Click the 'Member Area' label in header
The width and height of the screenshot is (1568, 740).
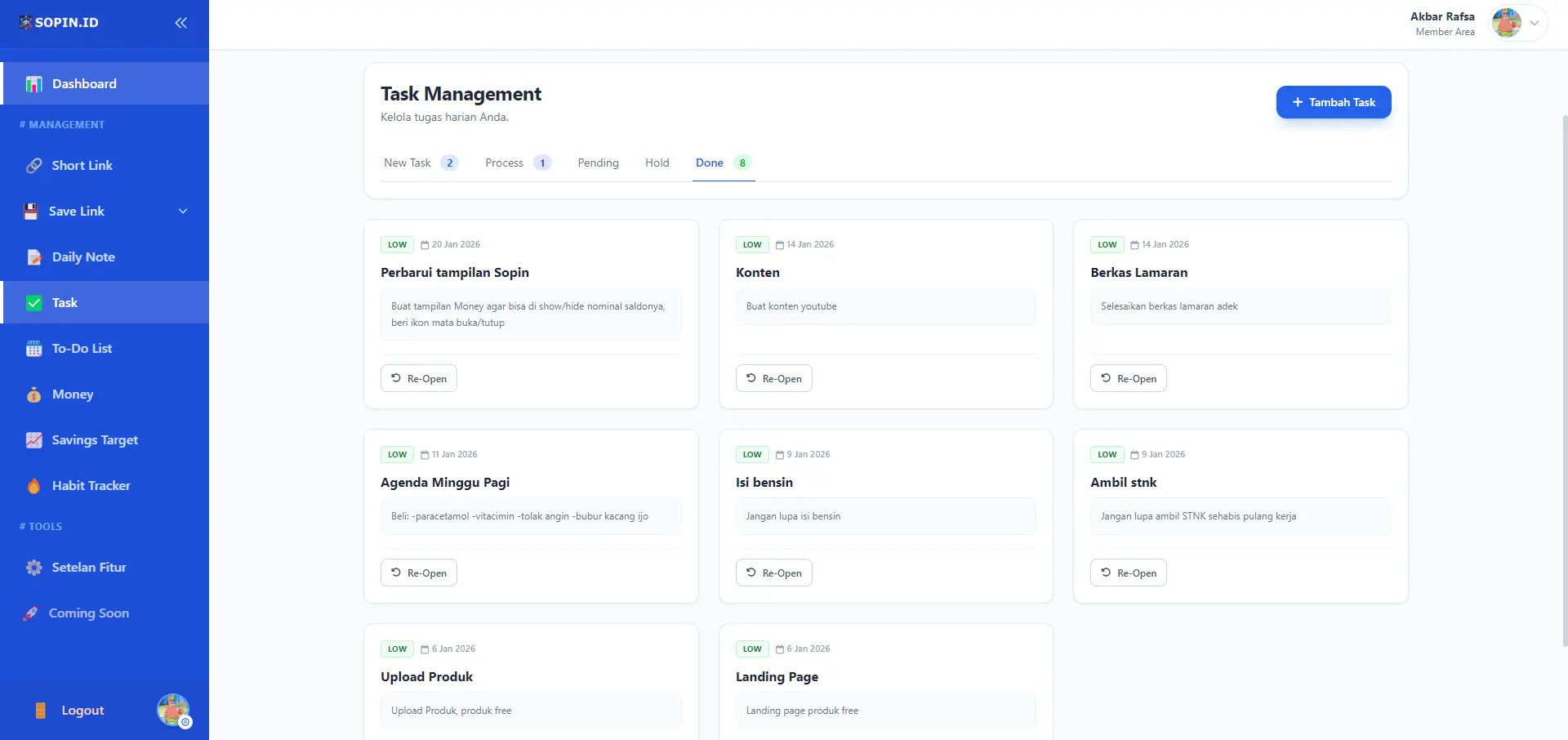tap(1445, 32)
